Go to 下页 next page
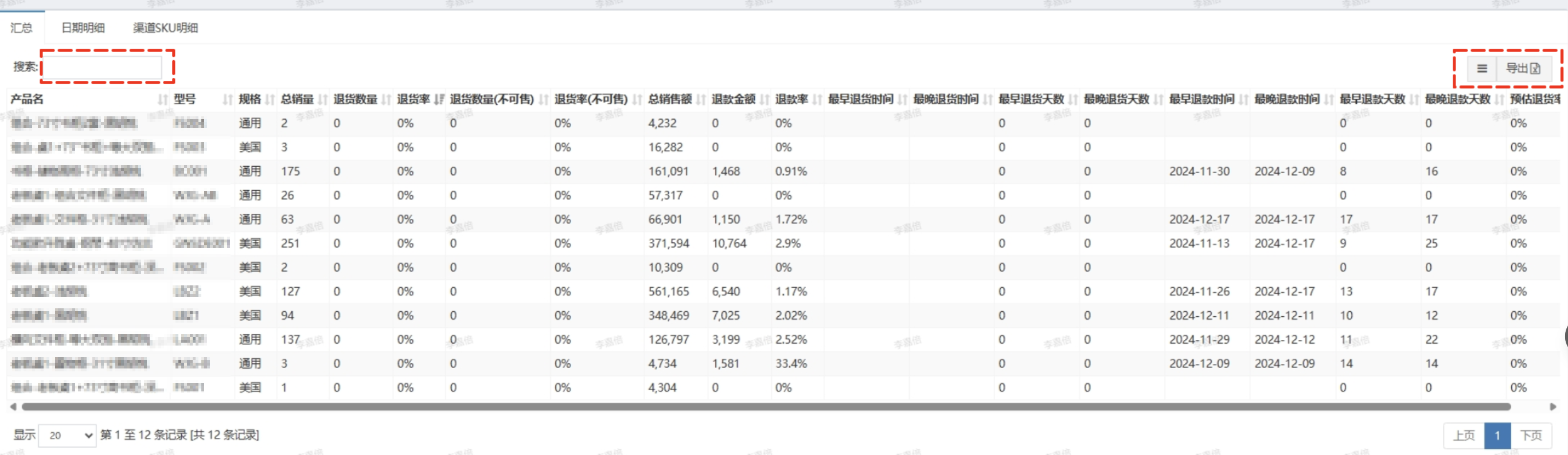 [x=1530, y=435]
